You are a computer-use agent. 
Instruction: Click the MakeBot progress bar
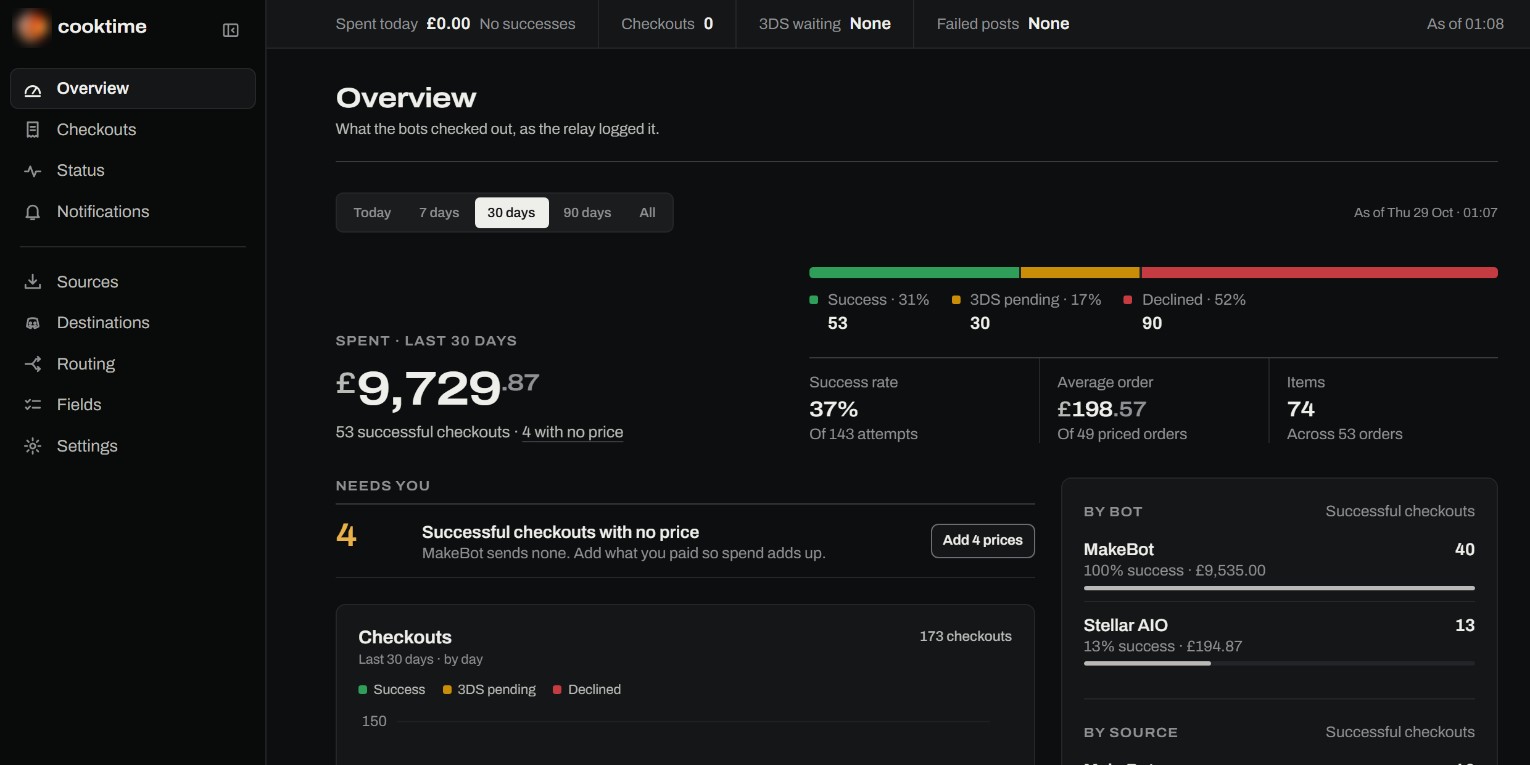(x=1279, y=588)
